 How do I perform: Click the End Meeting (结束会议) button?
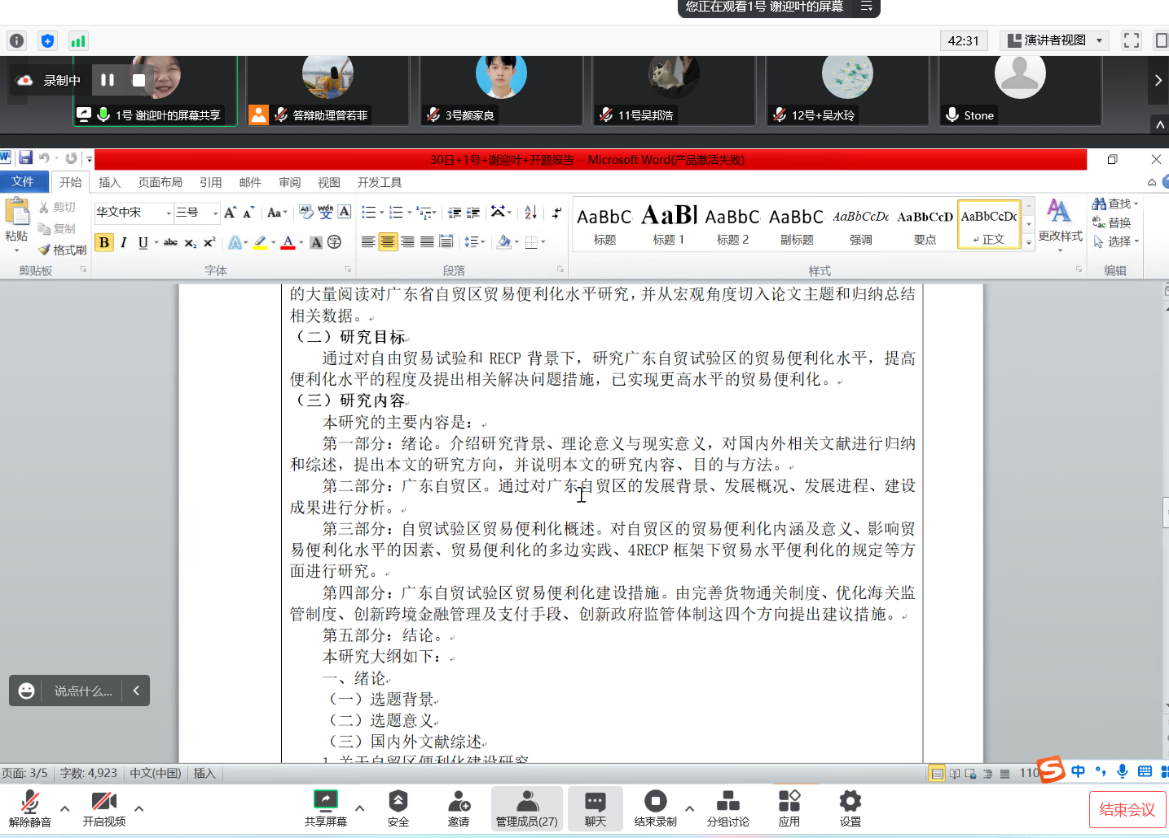point(1127,809)
